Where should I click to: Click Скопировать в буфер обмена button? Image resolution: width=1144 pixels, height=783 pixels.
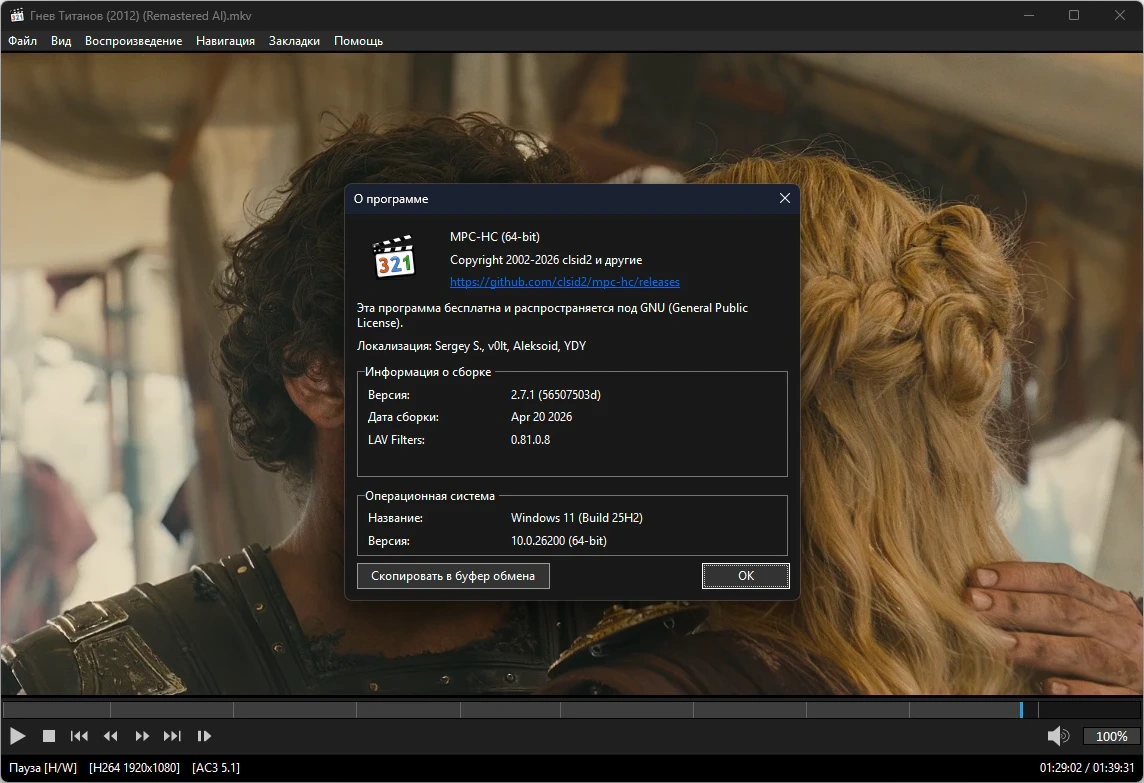[x=453, y=576]
